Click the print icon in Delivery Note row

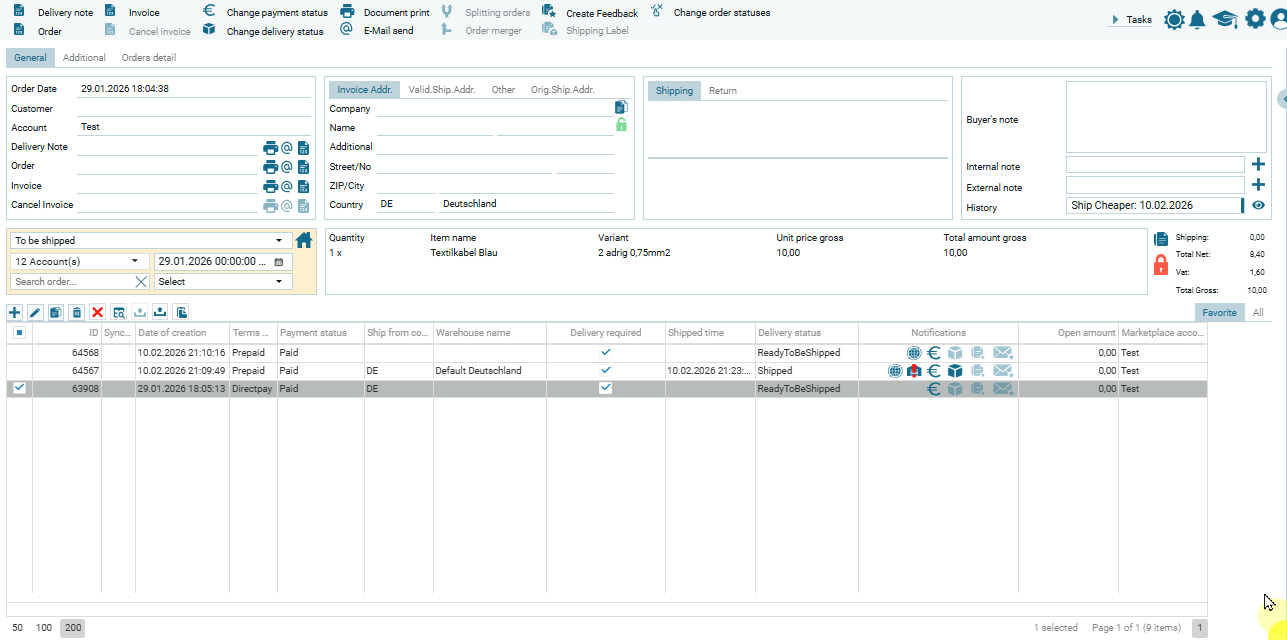pos(270,147)
